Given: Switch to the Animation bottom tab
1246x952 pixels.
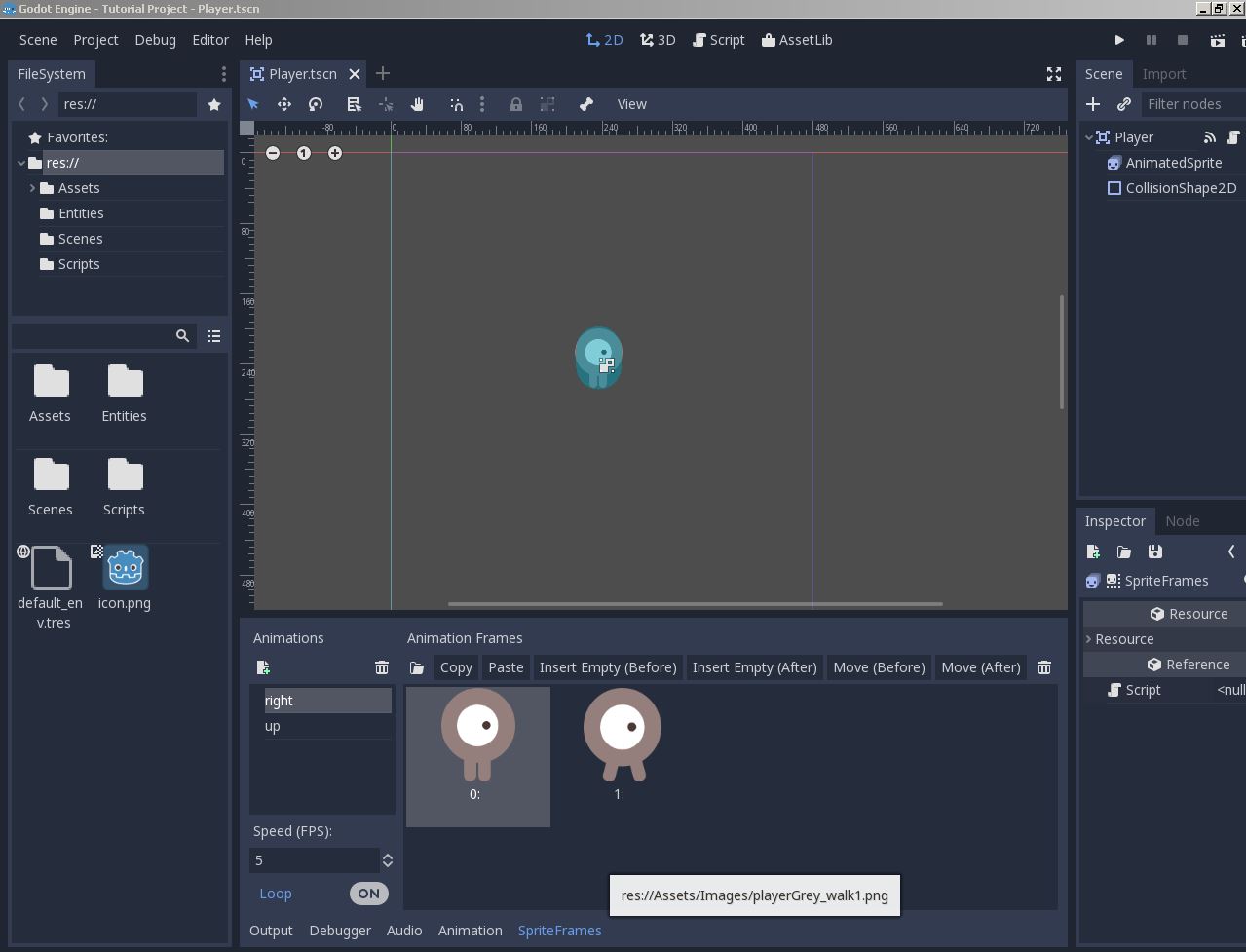Looking at the screenshot, I should [471, 931].
